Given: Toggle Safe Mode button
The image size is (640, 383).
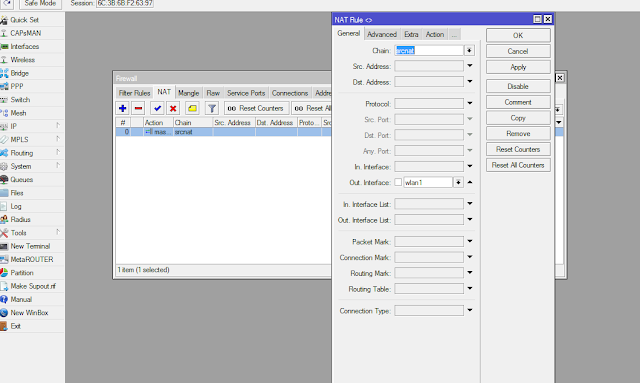Looking at the screenshot, I should pos(40,4).
